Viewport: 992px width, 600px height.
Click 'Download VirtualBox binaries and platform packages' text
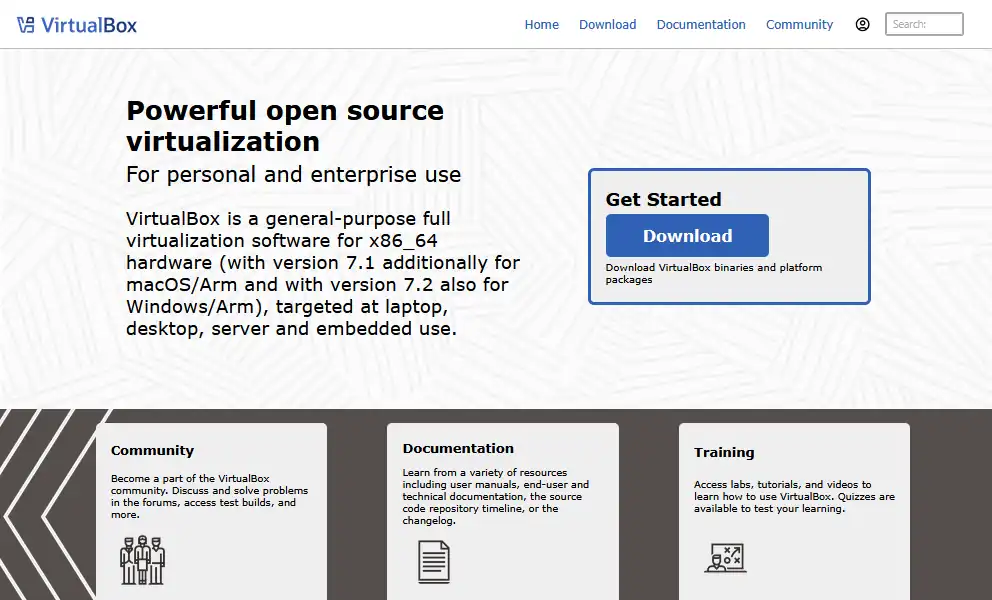click(x=713, y=273)
